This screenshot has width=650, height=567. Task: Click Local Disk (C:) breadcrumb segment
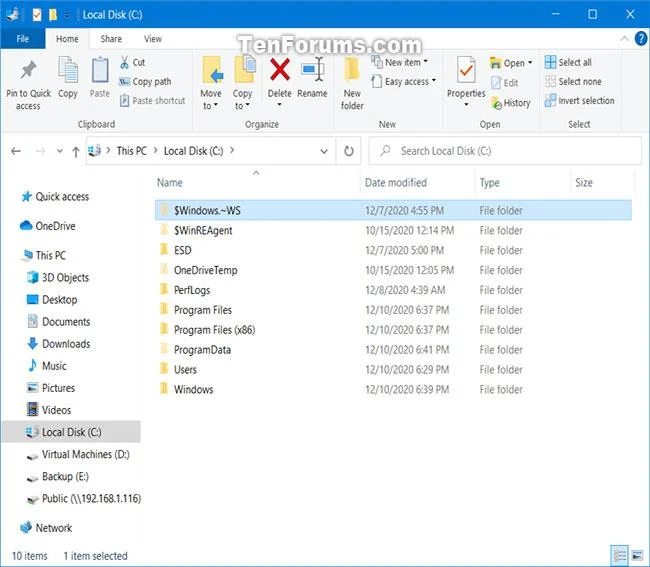tap(193, 151)
